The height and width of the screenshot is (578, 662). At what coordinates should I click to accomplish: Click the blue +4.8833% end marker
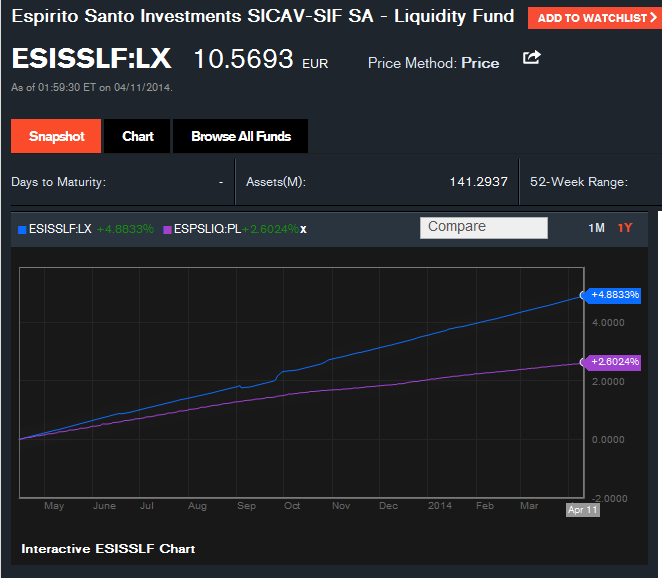click(x=614, y=295)
